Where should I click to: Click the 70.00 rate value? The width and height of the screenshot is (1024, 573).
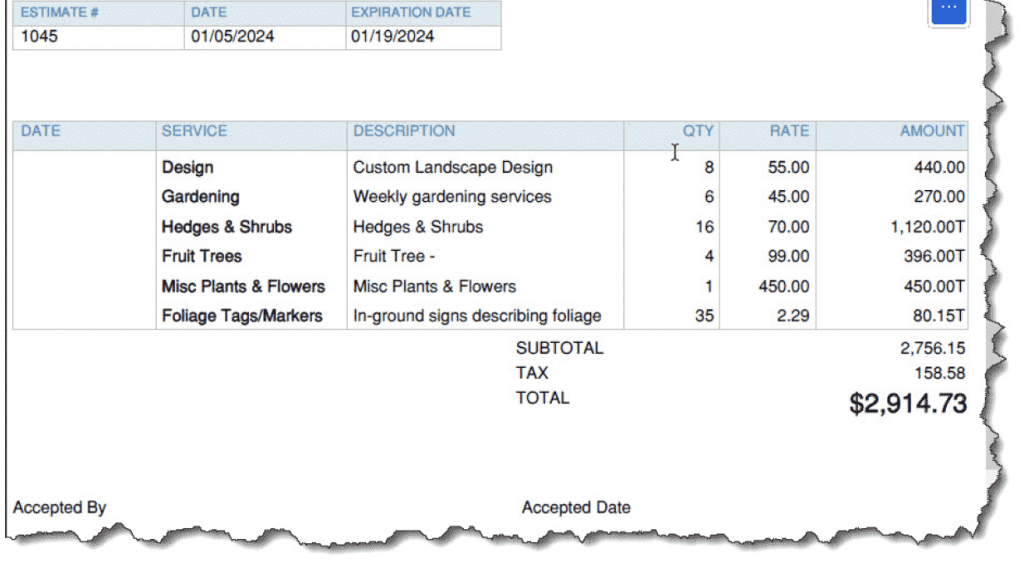pyautogui.click(x=788, y=227)
